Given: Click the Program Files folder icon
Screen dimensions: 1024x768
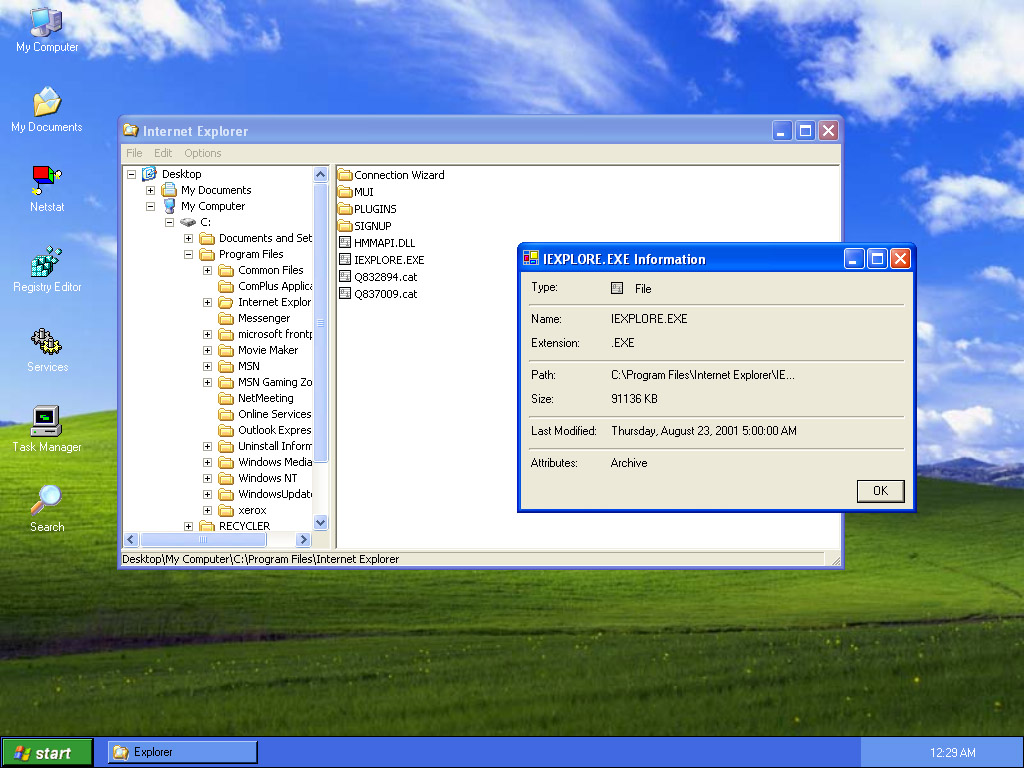Looking at the screenshot, I should point(207,254).
